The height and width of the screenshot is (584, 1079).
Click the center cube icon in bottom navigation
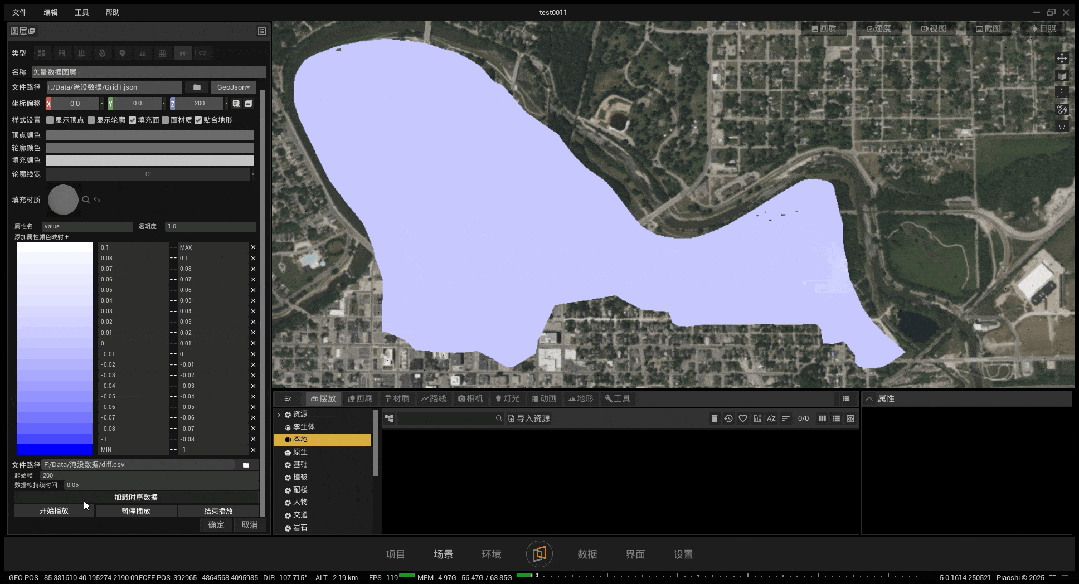540,554
